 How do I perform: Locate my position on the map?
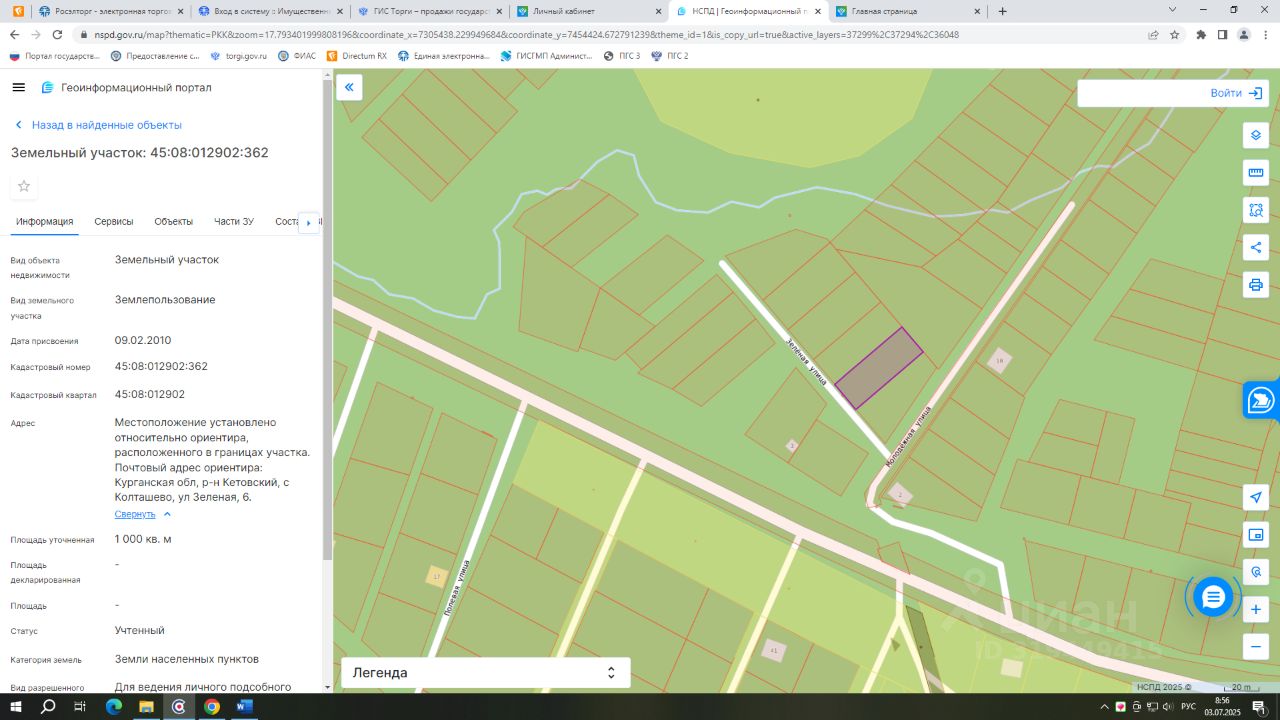(x=1256, y=497)
